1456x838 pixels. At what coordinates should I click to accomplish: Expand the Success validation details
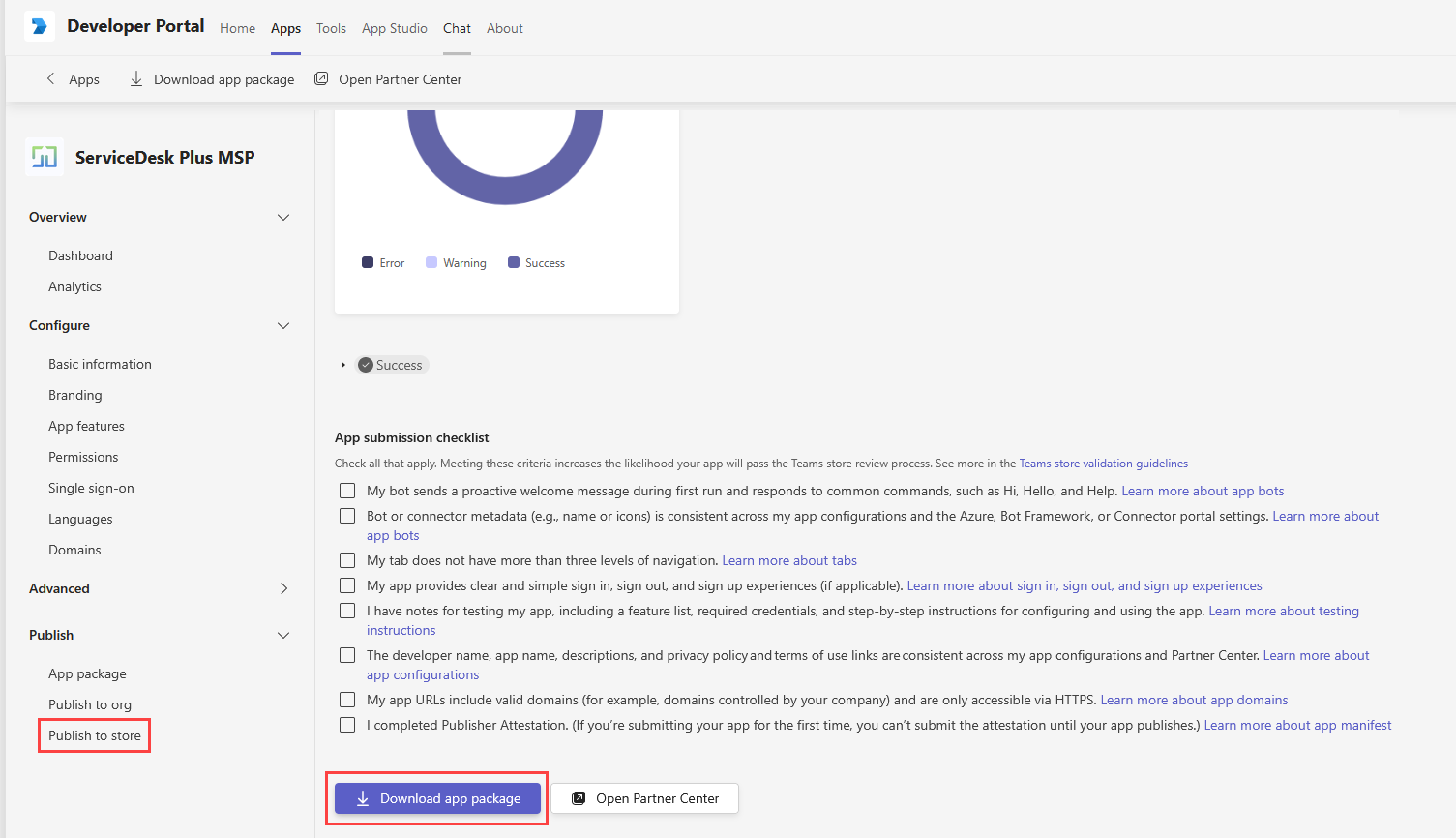(x=343, y=365)
